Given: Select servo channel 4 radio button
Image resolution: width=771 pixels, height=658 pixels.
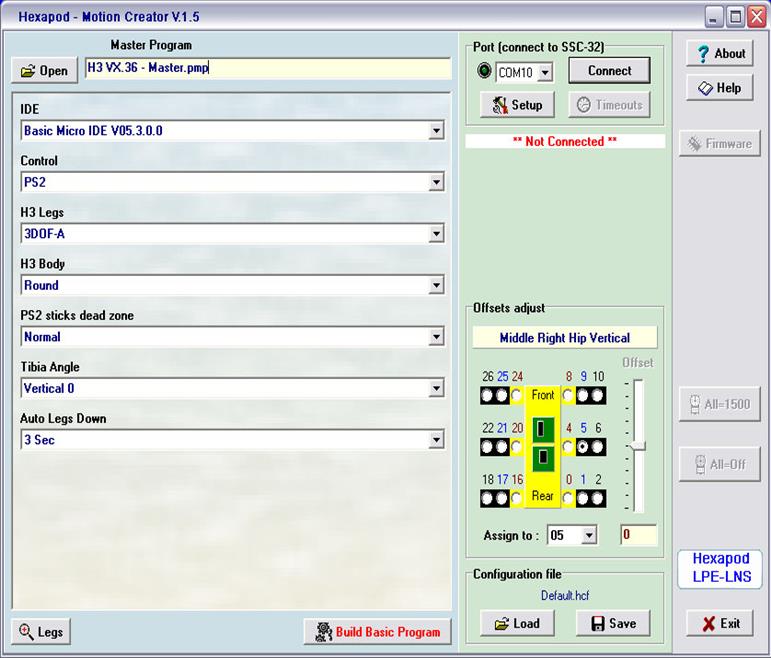Looking at the screenshot, I should click(568, 447).
